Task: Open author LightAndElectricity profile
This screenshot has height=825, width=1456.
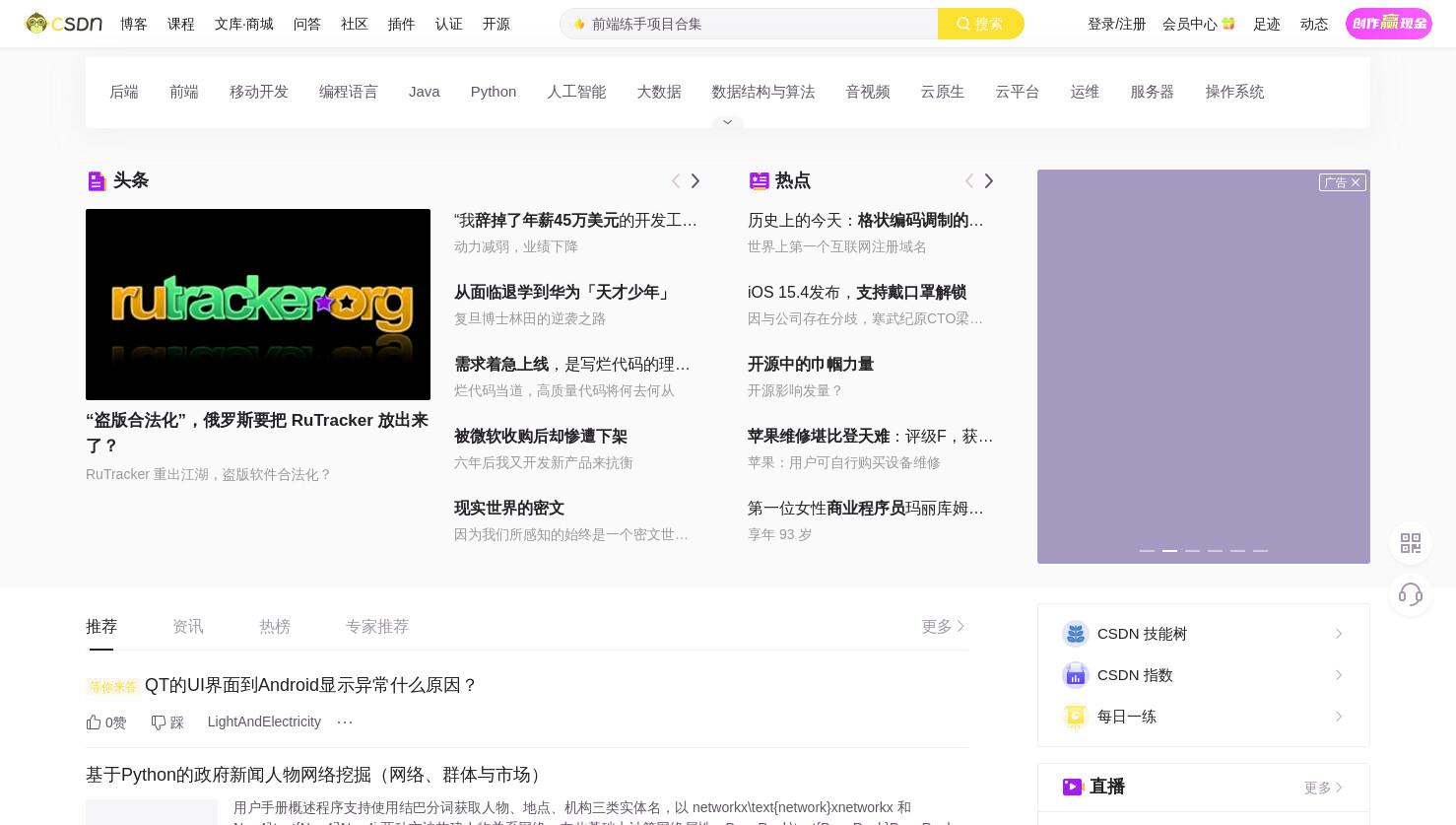Action: (x=264, y=722)
